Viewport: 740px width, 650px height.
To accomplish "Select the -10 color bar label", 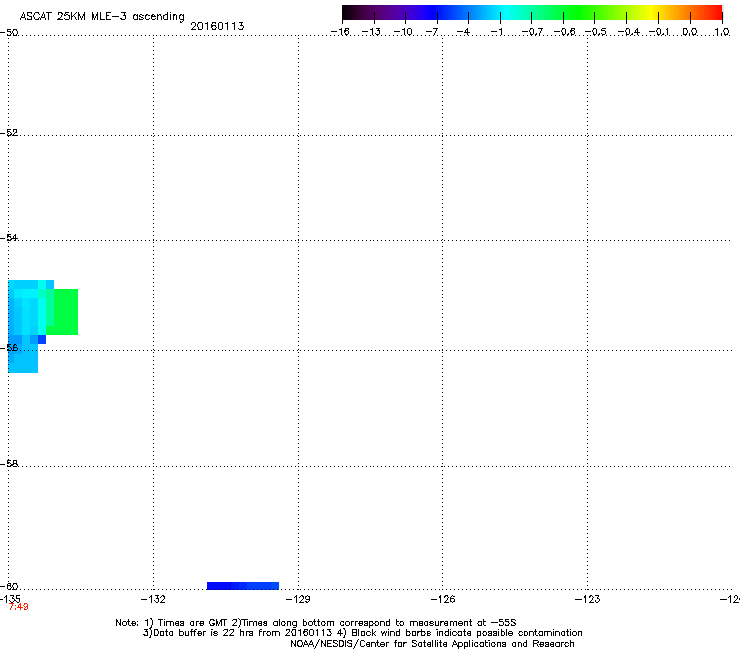I will [403, 32].
